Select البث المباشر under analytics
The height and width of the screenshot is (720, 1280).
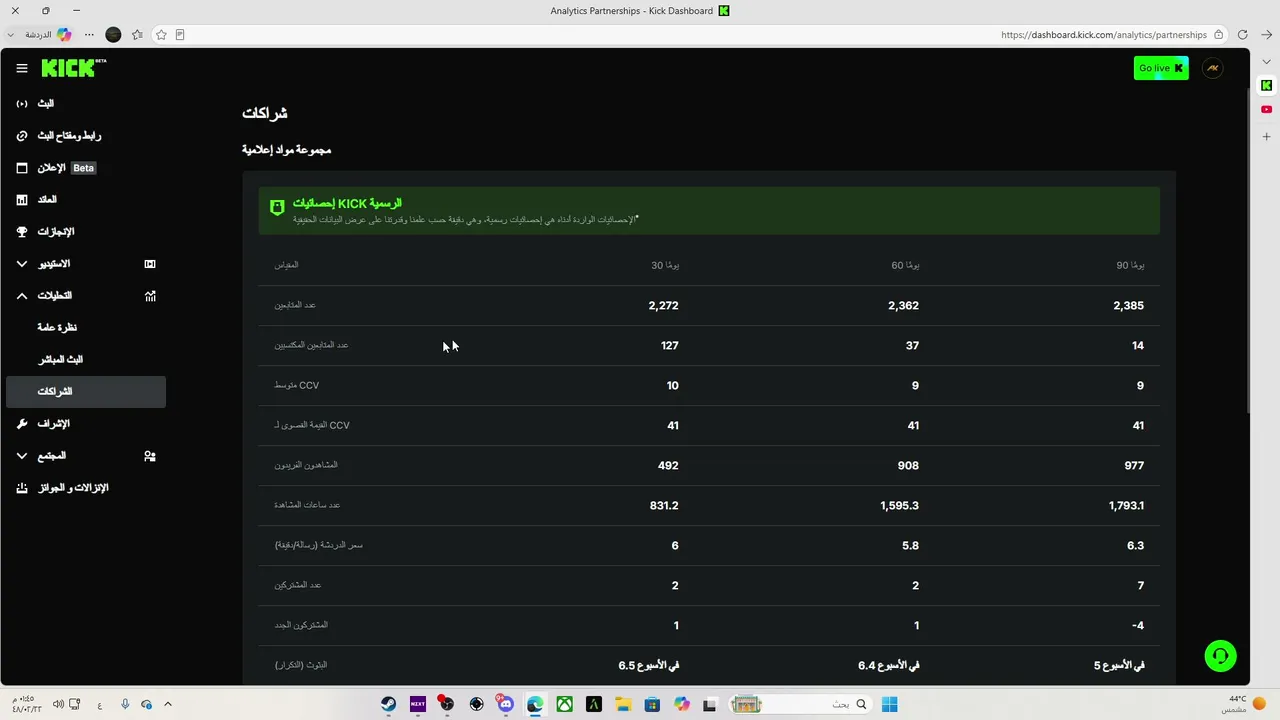(x=86, y=360)
